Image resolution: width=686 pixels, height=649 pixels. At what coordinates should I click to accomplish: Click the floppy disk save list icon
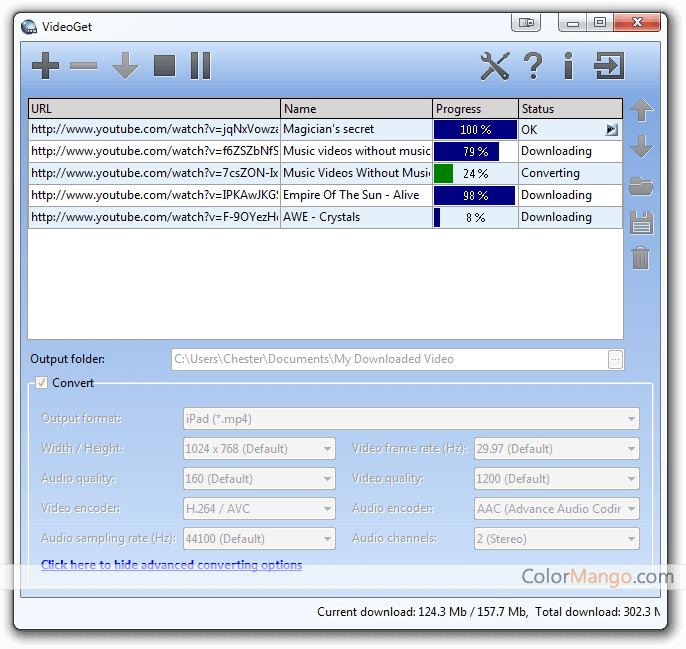(641, 222)
